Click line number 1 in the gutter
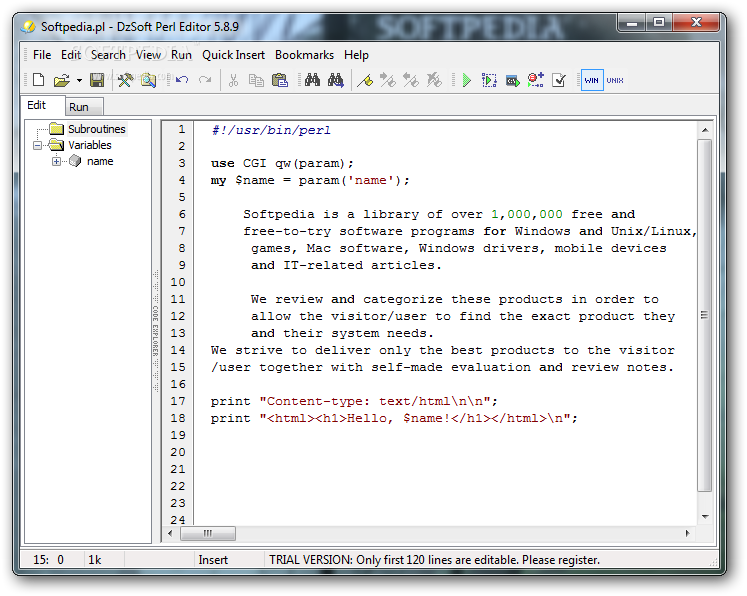Viewport: 747px width, 596px height. 182,130
